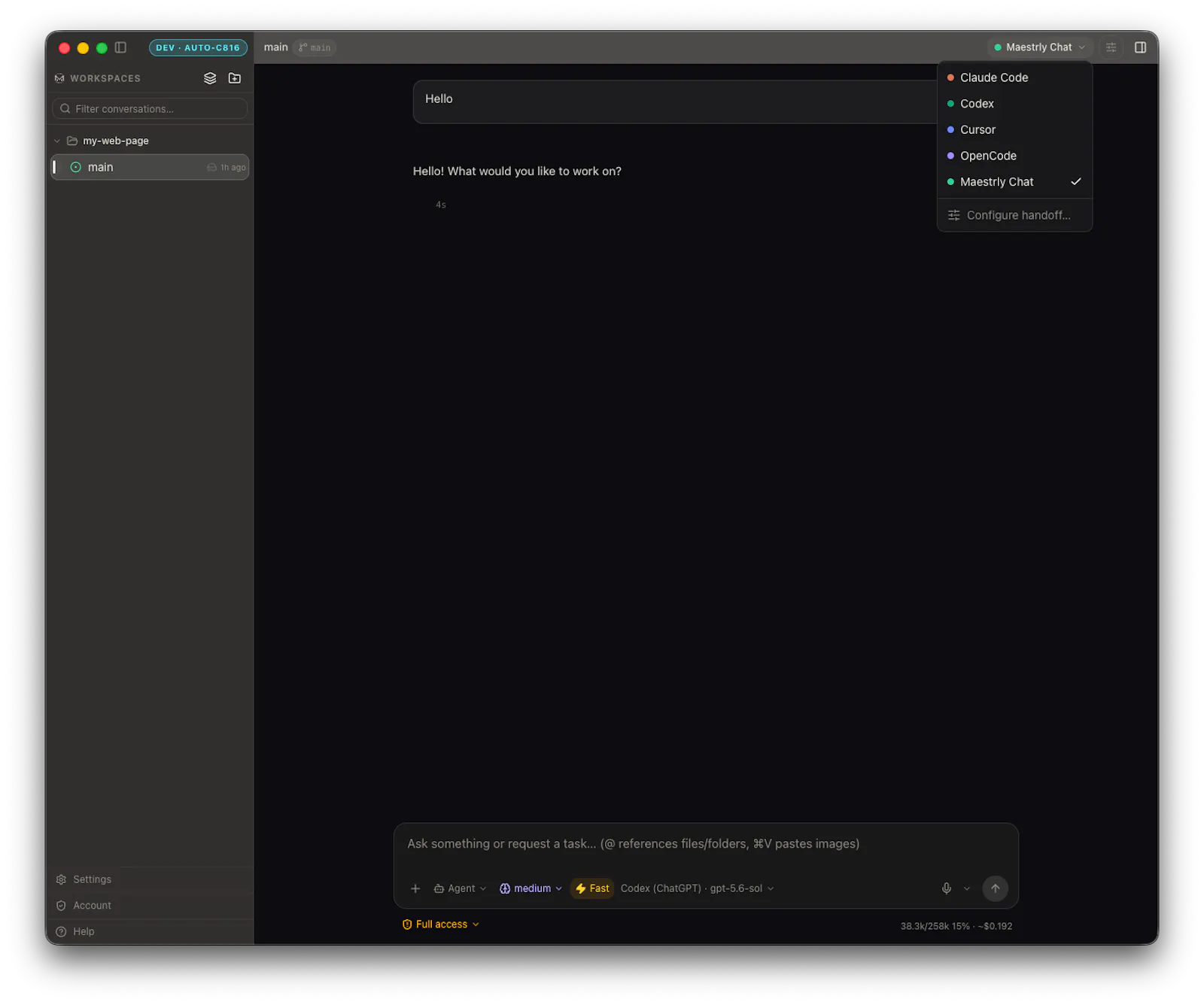1204x1005 pixels.
Task: Click the send arrow button
Action: (x=995, y=888)
